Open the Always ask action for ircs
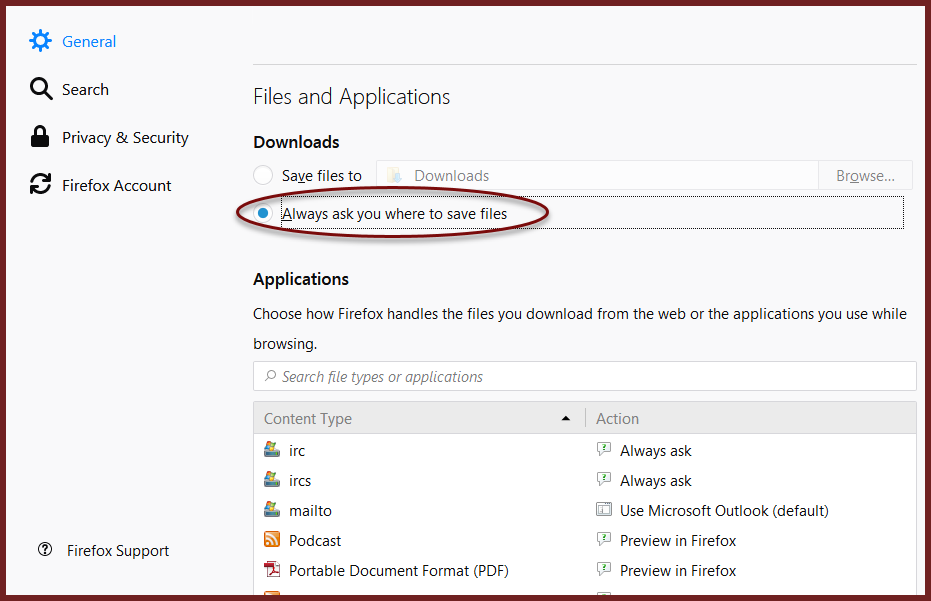Image resolution: width=931 pixels, height=601 pixels. [656, 480]
